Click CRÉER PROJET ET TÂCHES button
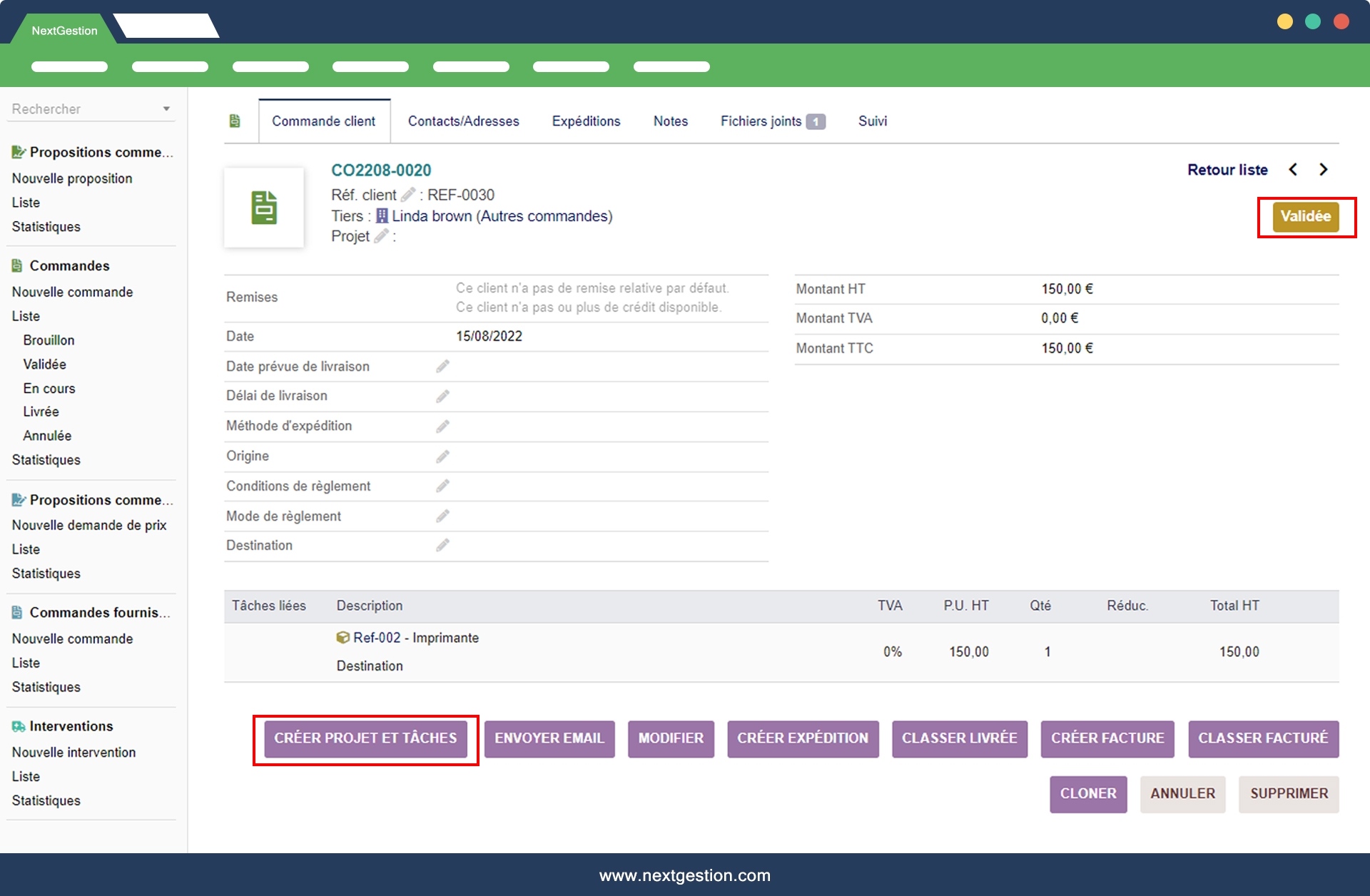Image resolution: width=1370 pixels, height=896 pixels. (x=365, y=738)
